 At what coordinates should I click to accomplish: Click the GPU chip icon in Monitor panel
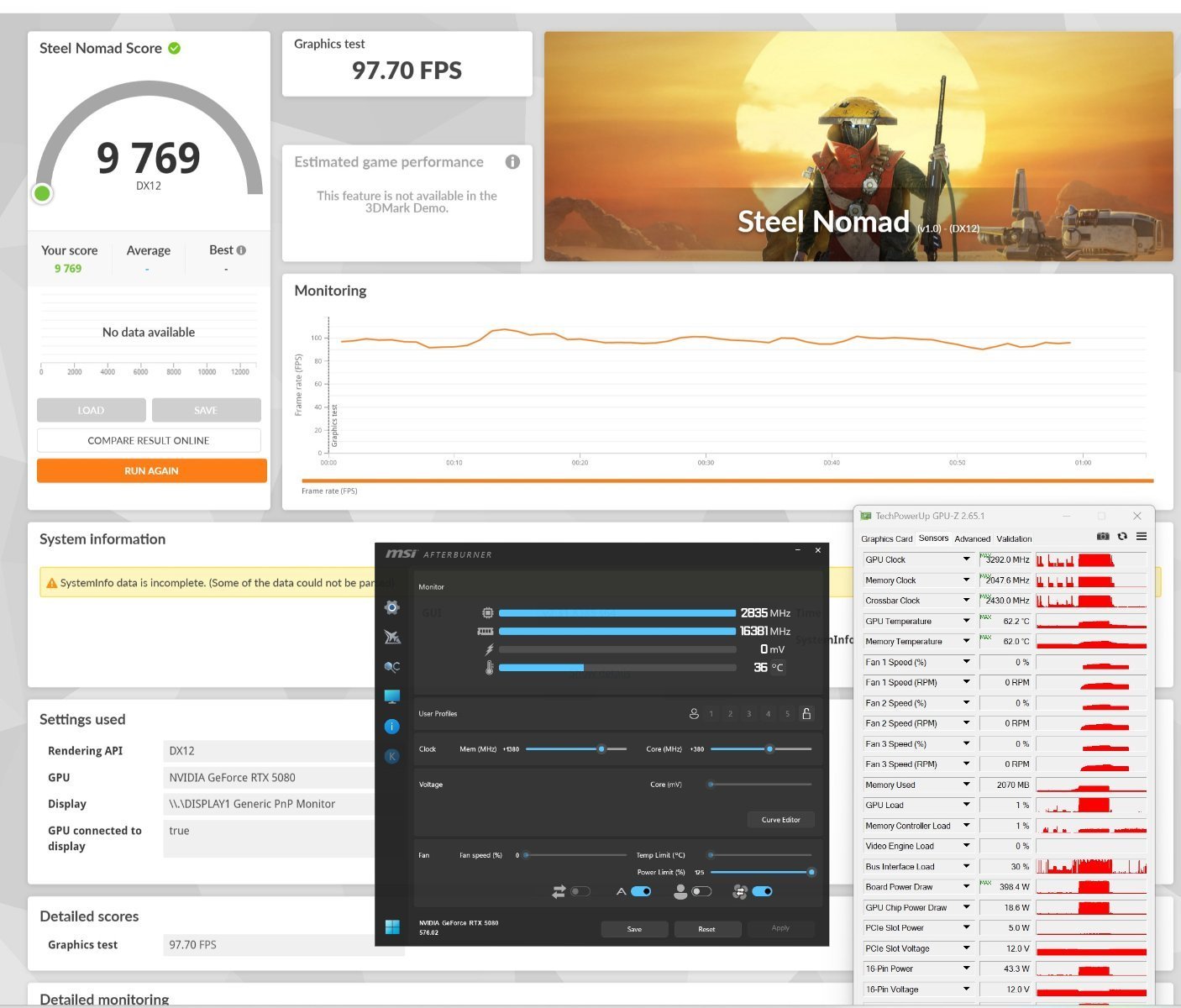pyautogui.click(x=488, y=613)
